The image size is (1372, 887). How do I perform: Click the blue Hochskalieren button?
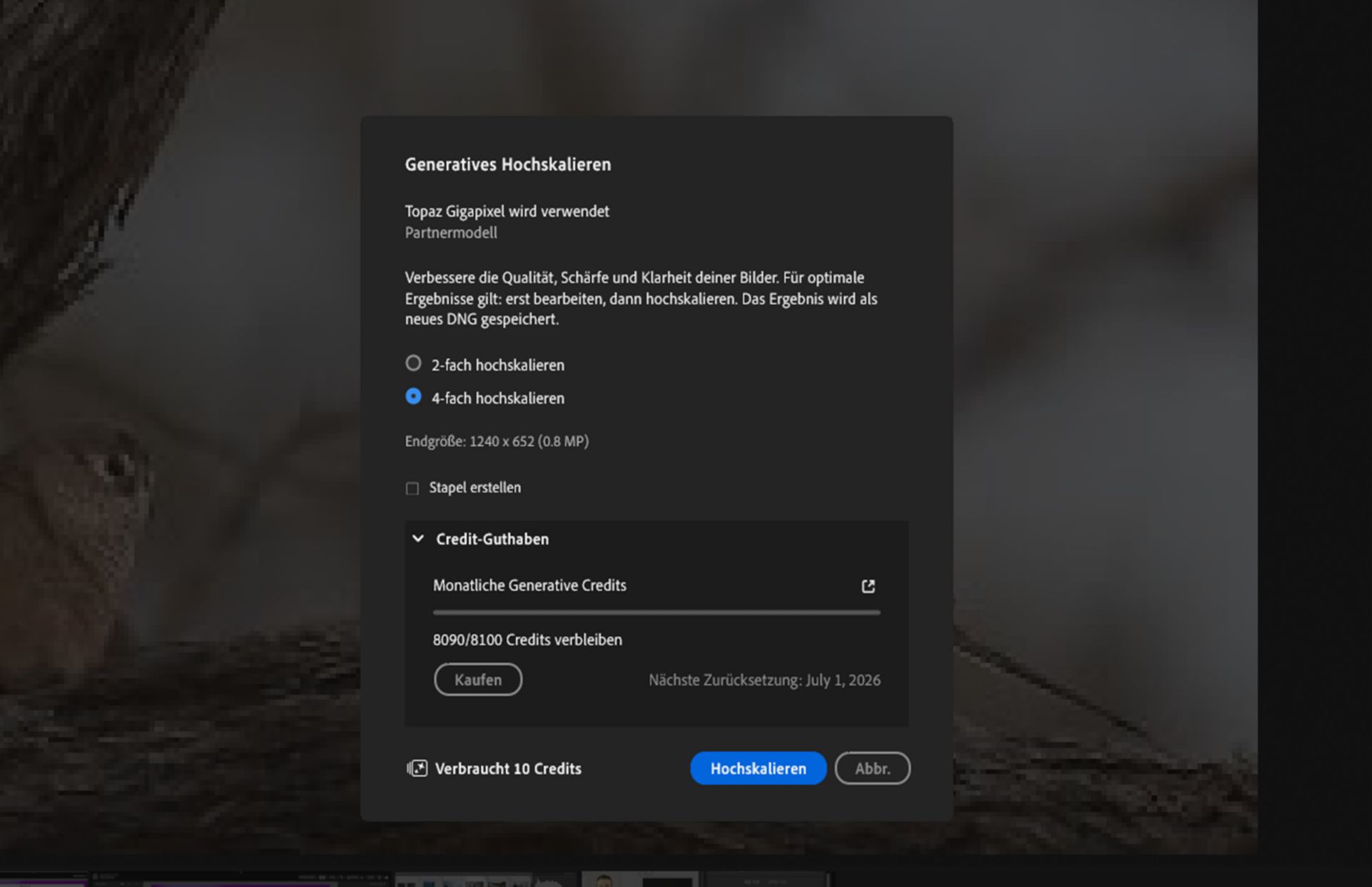click(x=758, y=768)
